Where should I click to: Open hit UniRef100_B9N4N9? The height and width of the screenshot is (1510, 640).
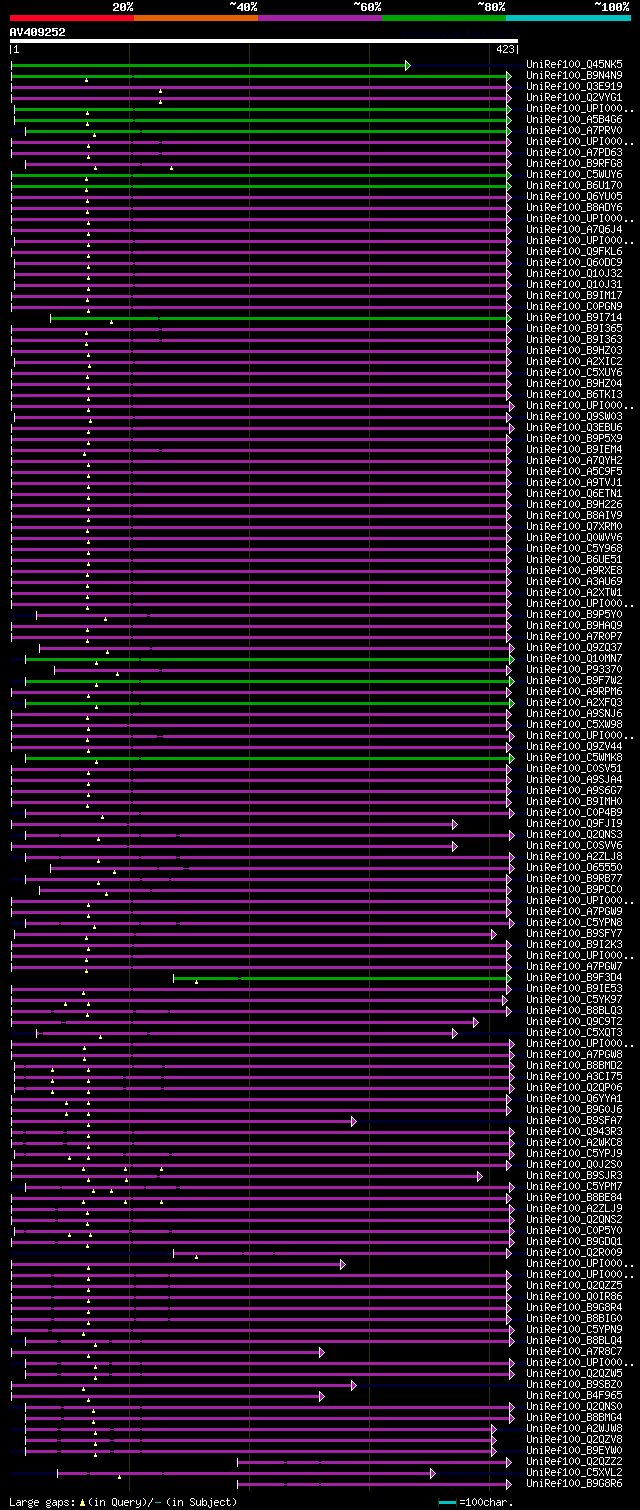[575, 76]
